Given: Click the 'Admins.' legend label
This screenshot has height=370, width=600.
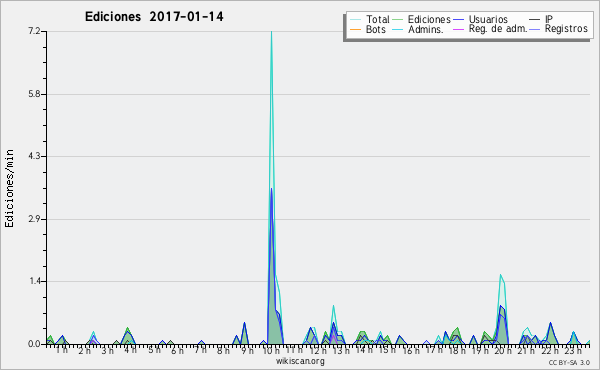Looking at the screenshot, I should [x=426, y=29].
